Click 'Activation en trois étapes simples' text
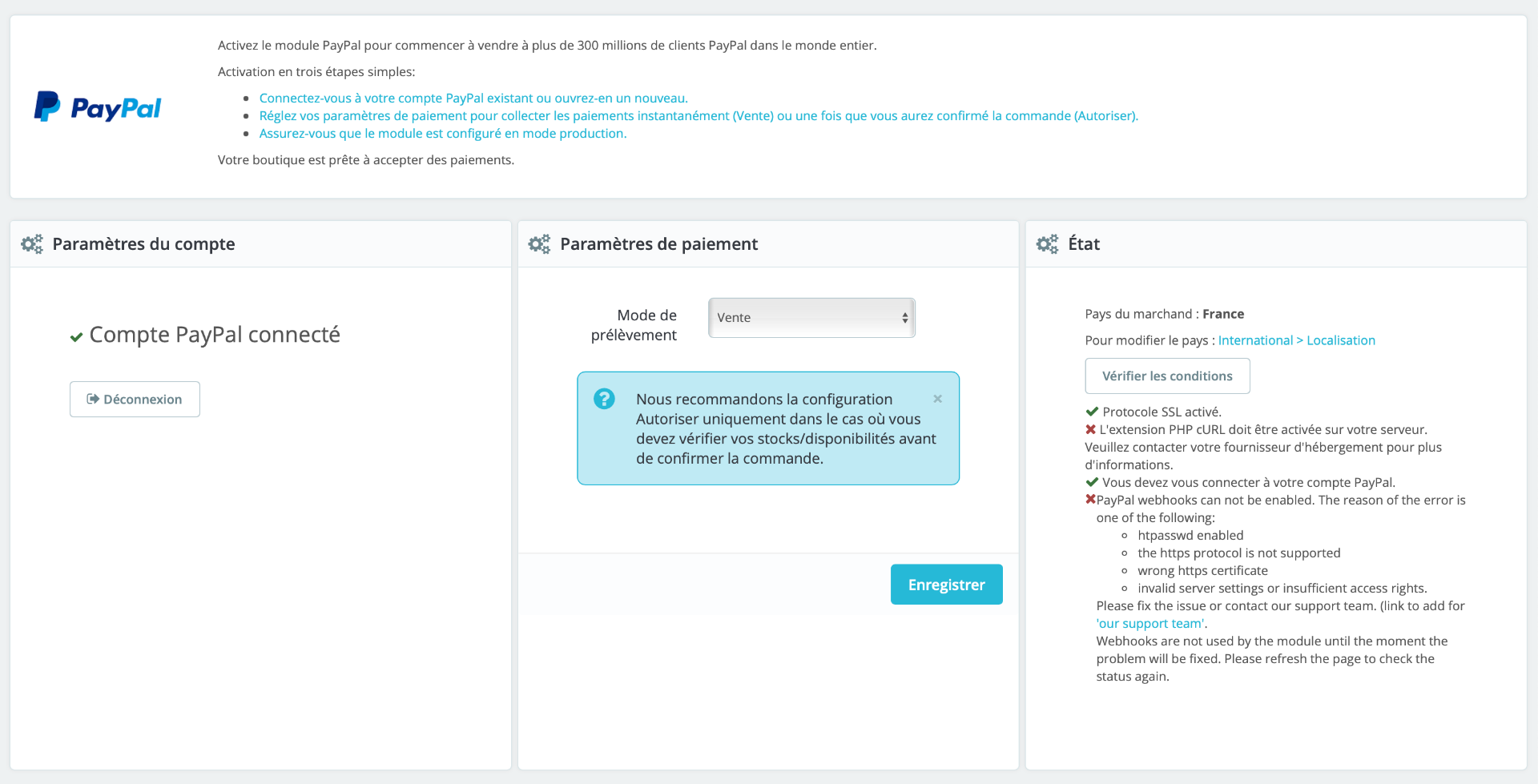Screen dimensions: 1538x784 coord(316,71)
